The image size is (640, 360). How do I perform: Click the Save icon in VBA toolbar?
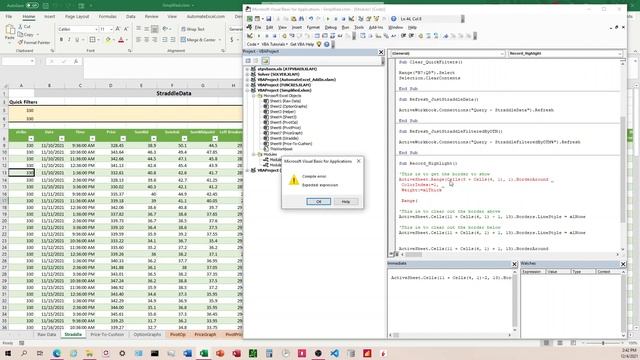pyautogui.click(x=269, y=19)
